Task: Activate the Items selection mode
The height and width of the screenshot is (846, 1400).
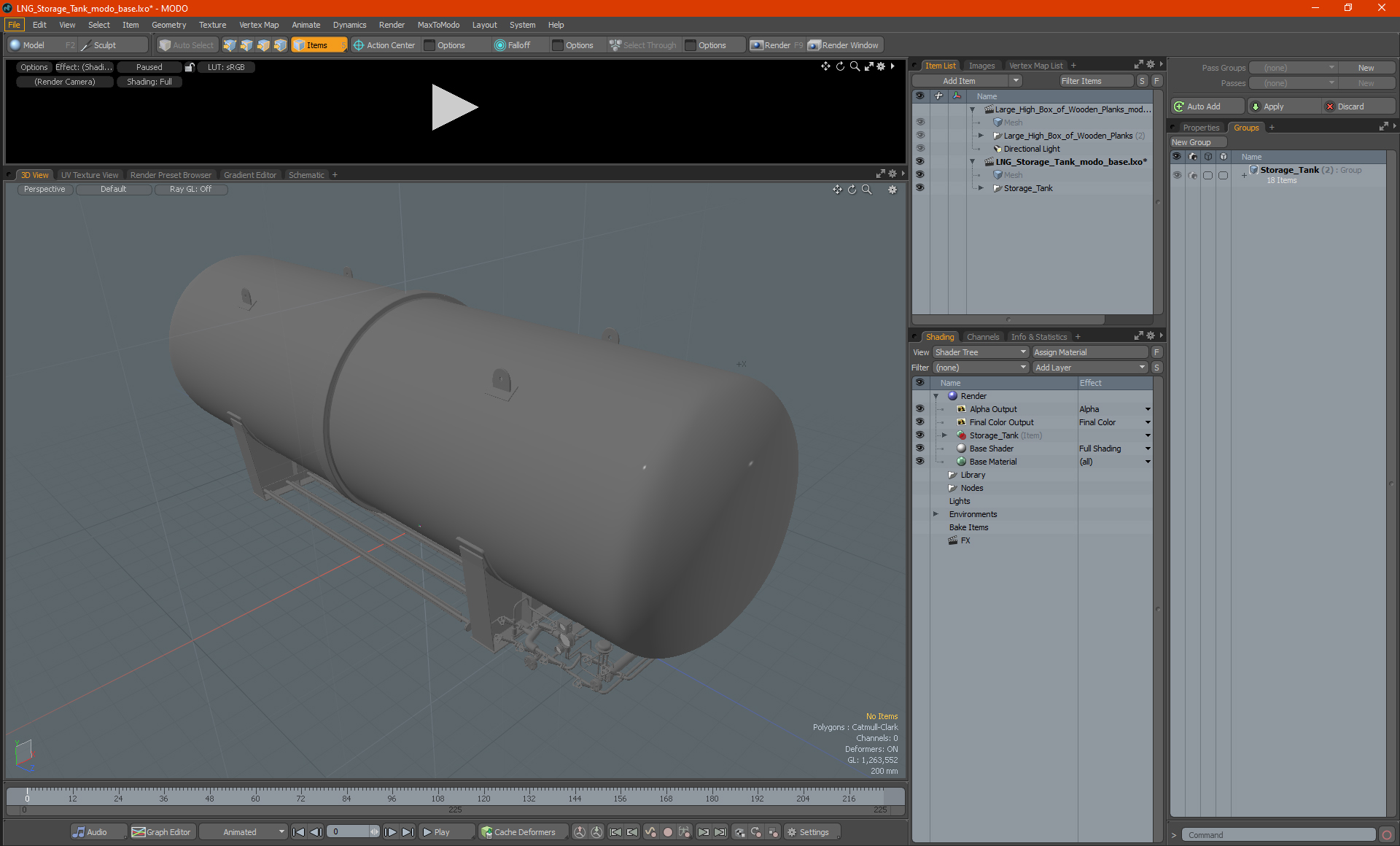Action: 319,45
